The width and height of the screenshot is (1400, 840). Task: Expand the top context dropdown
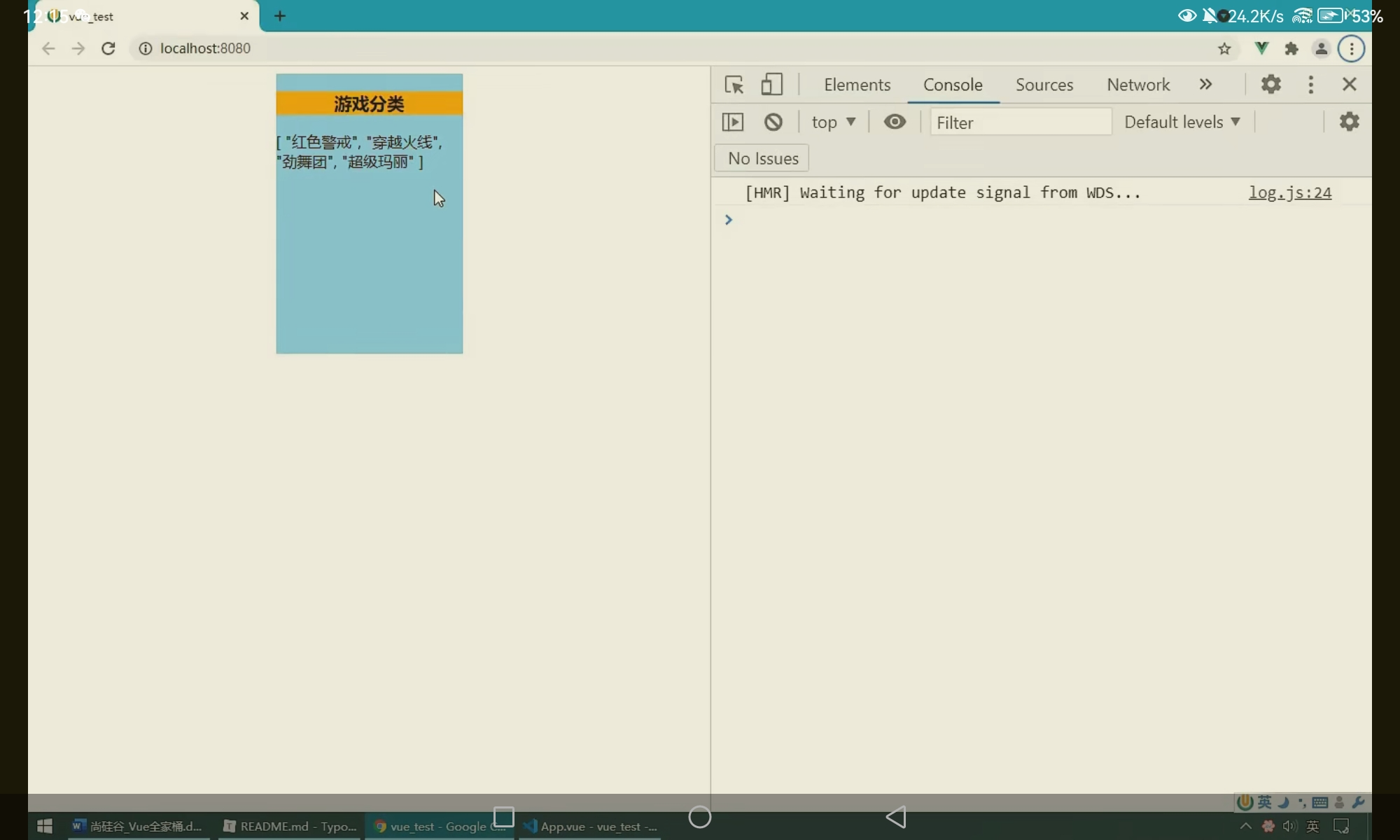point(833,122)
